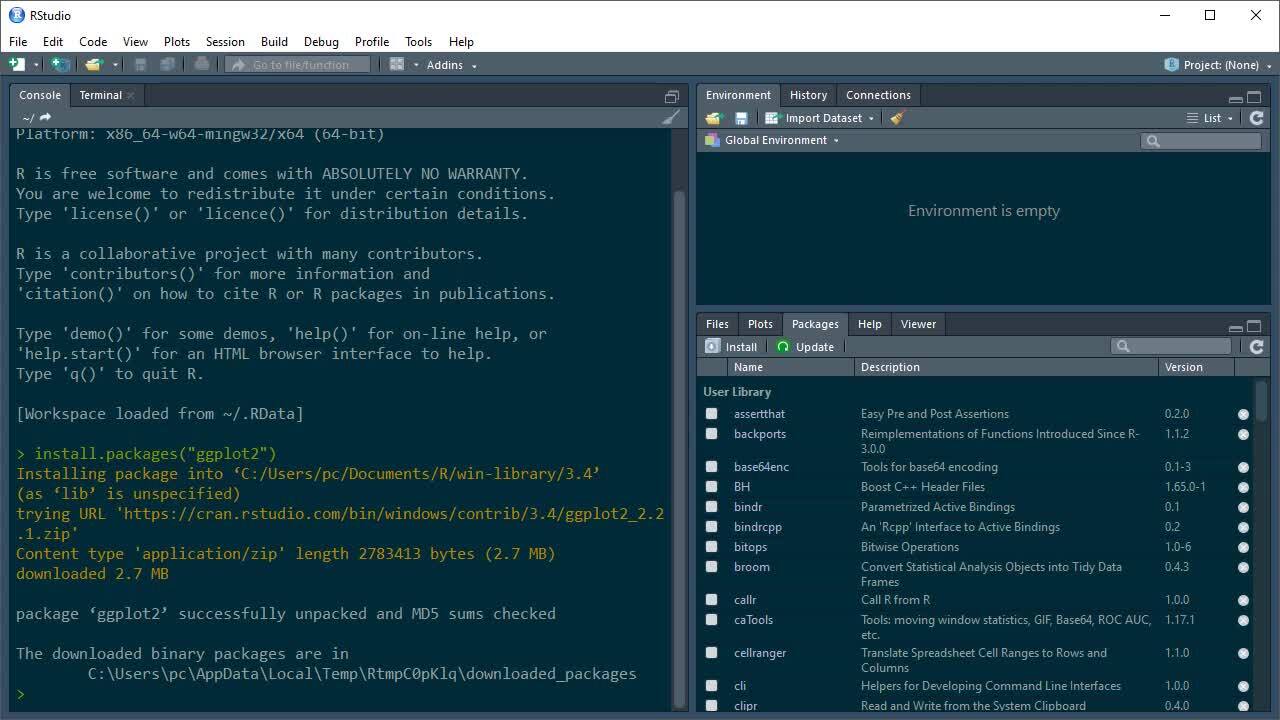Expand the Global Environment dropdown

click(x=772, y=140)
